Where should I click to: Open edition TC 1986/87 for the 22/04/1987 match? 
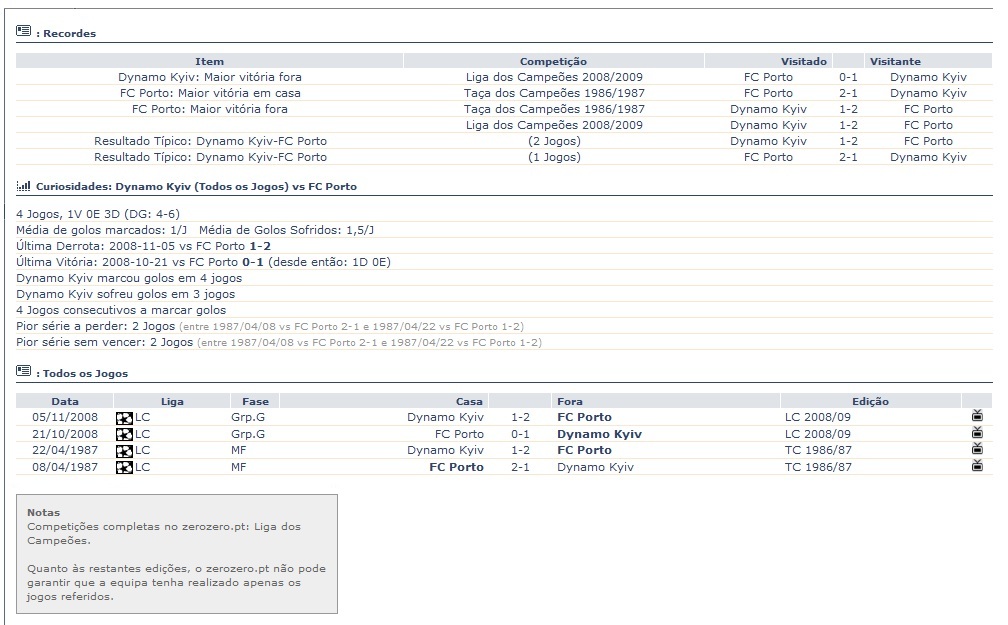pos(818,450)
